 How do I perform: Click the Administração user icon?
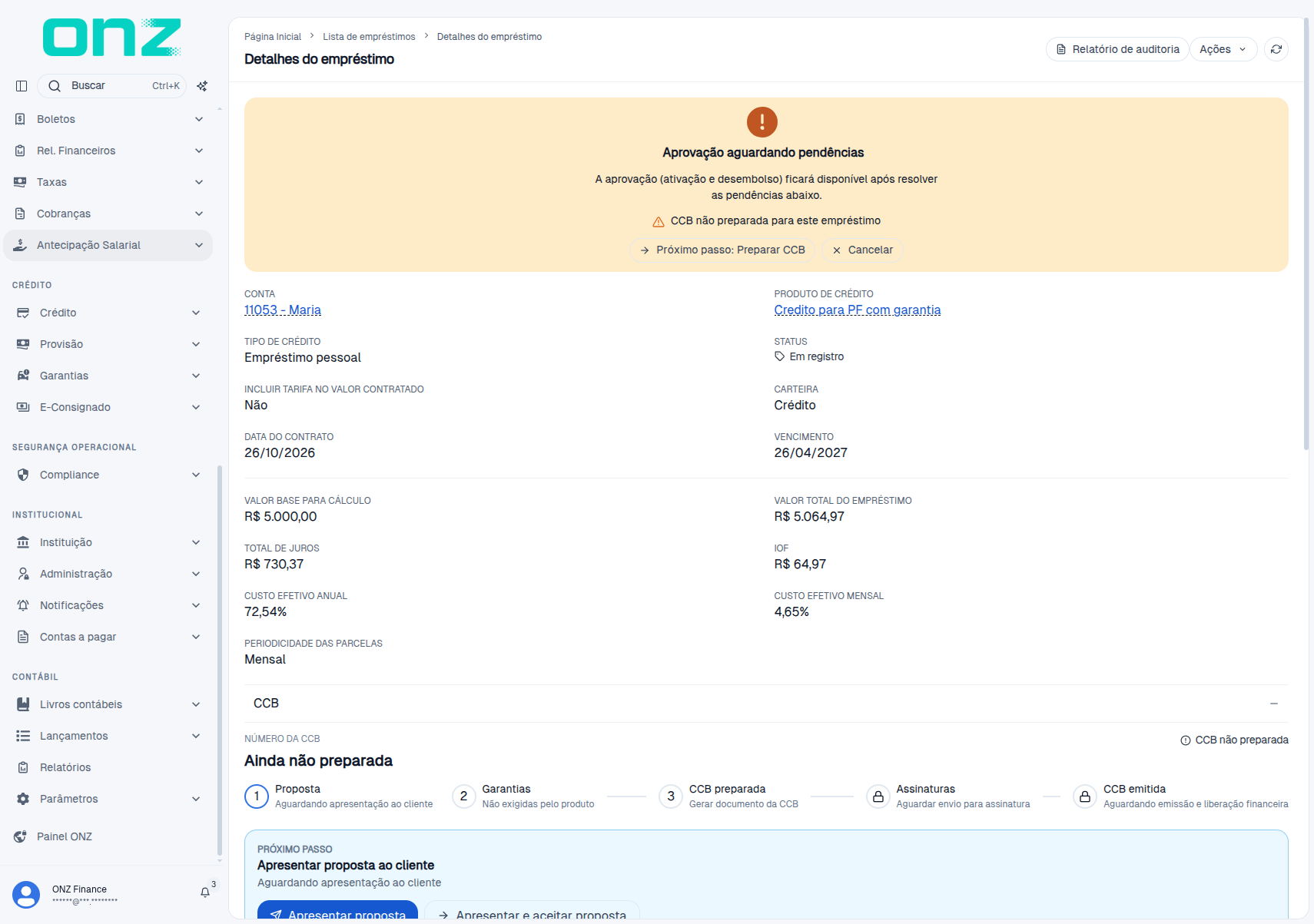(x=23, y=574)
